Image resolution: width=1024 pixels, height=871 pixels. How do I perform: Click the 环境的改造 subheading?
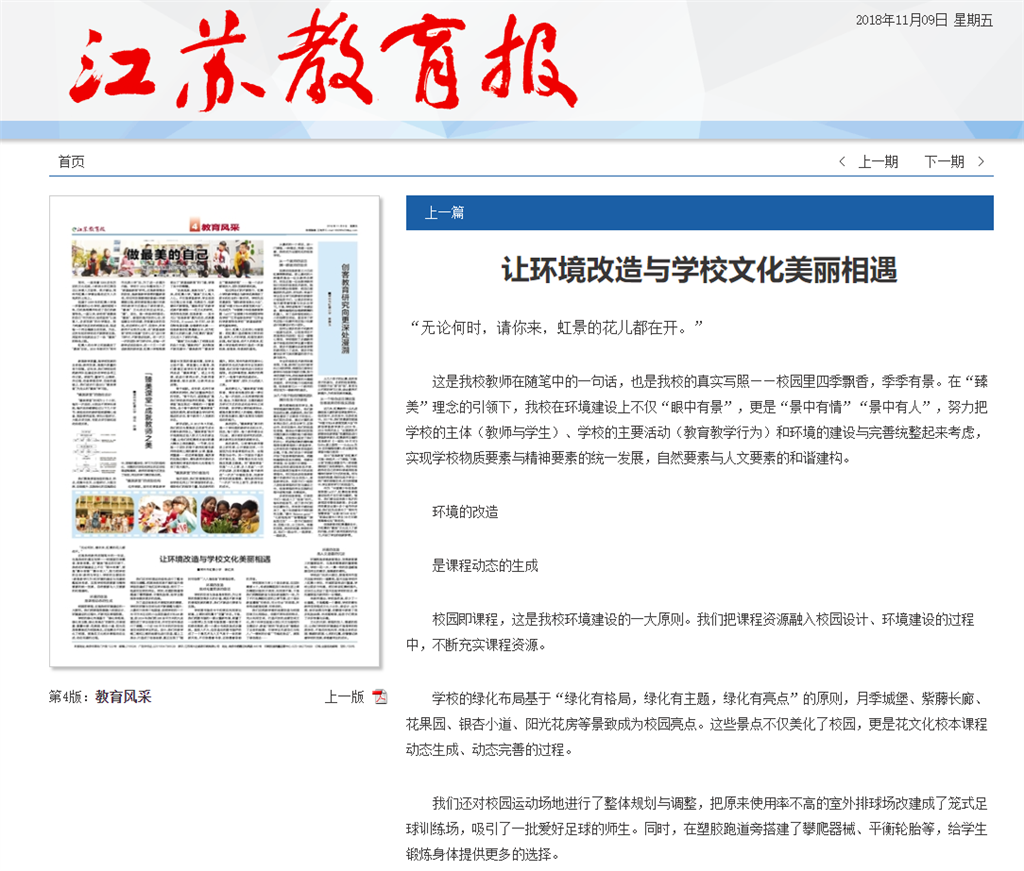tap(465, 511)
